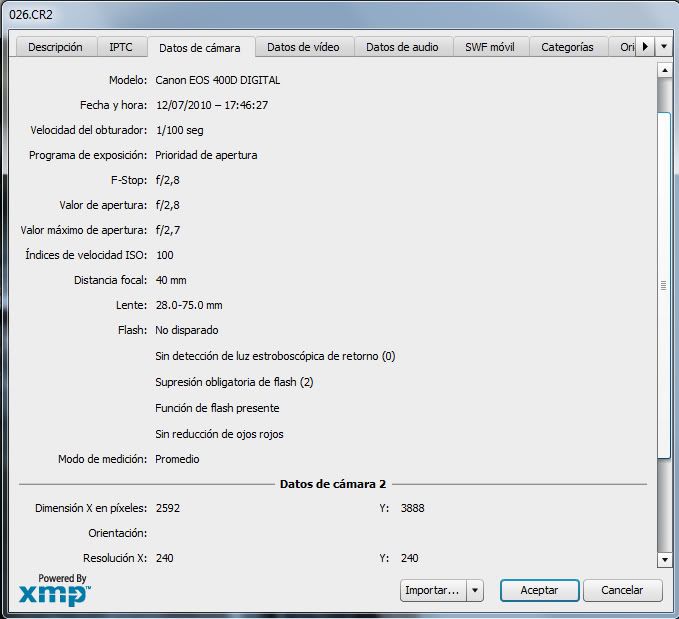Click the Powered By XMP logo
Screen dimensions: 679x619
55,590
